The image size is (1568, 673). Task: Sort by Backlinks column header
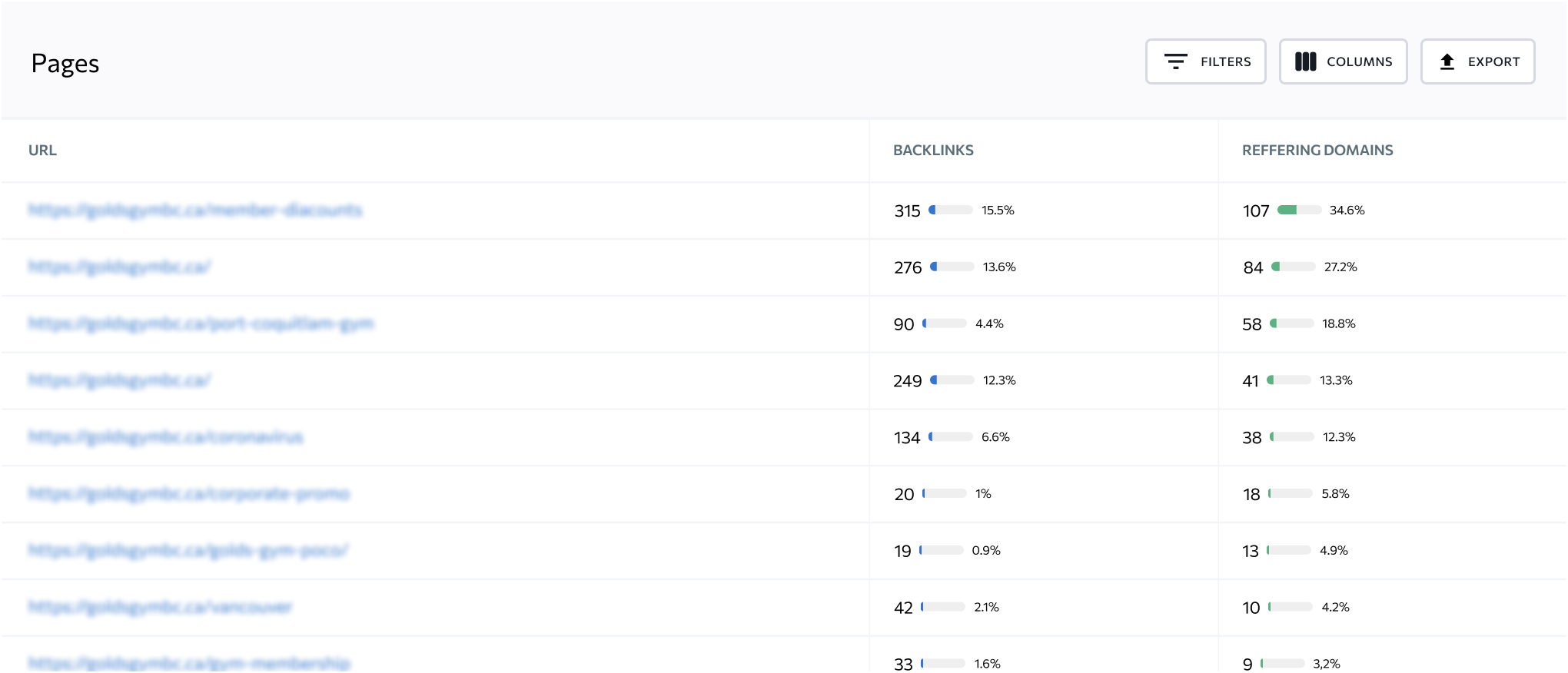933,151
